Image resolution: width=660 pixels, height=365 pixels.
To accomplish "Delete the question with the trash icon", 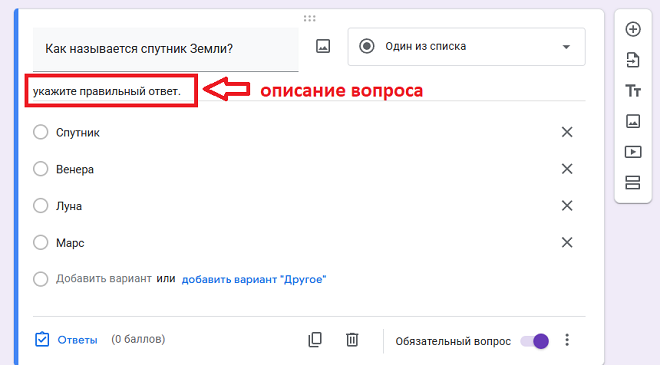I will coord(352,339).
